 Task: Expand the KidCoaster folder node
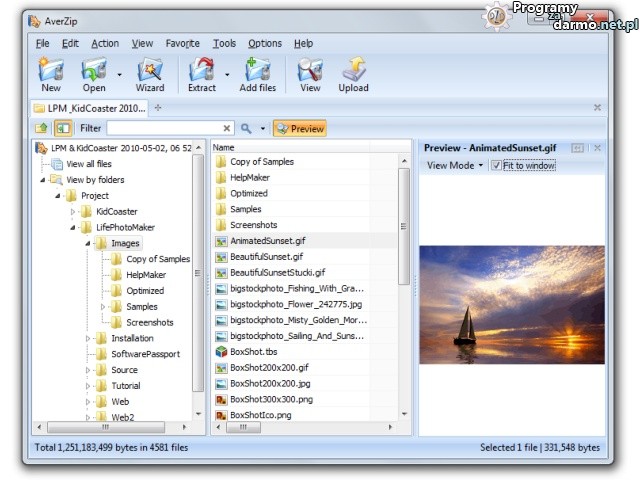click(73, 212)
